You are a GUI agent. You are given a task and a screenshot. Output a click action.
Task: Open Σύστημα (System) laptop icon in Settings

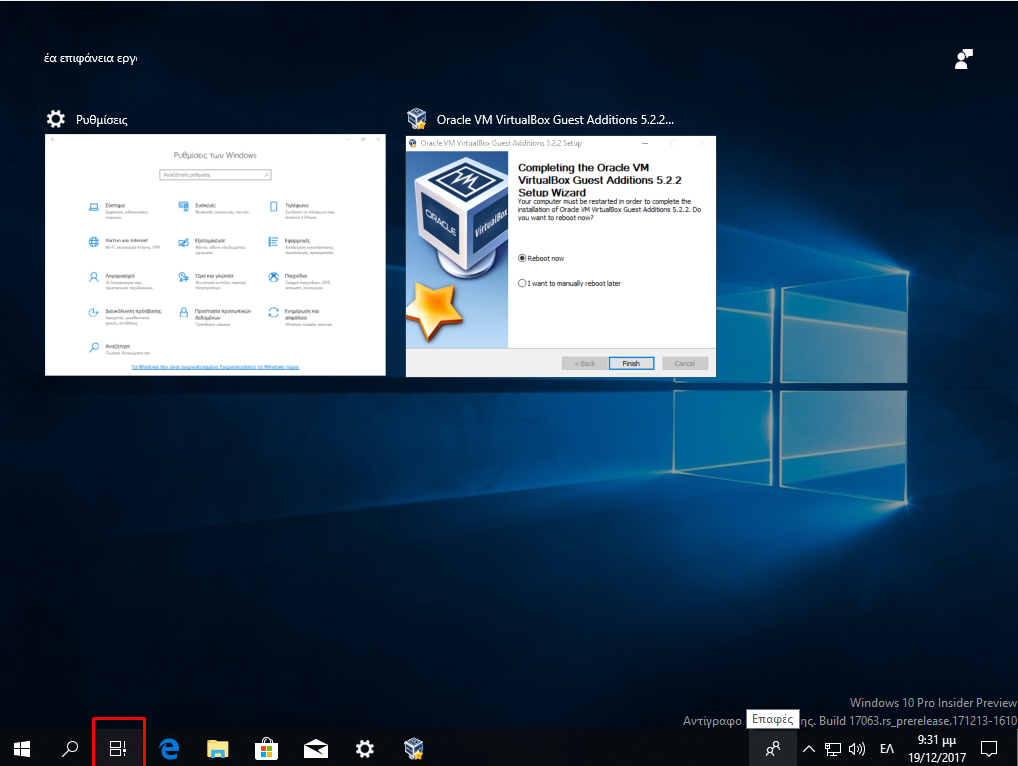[x=93, y=207]
